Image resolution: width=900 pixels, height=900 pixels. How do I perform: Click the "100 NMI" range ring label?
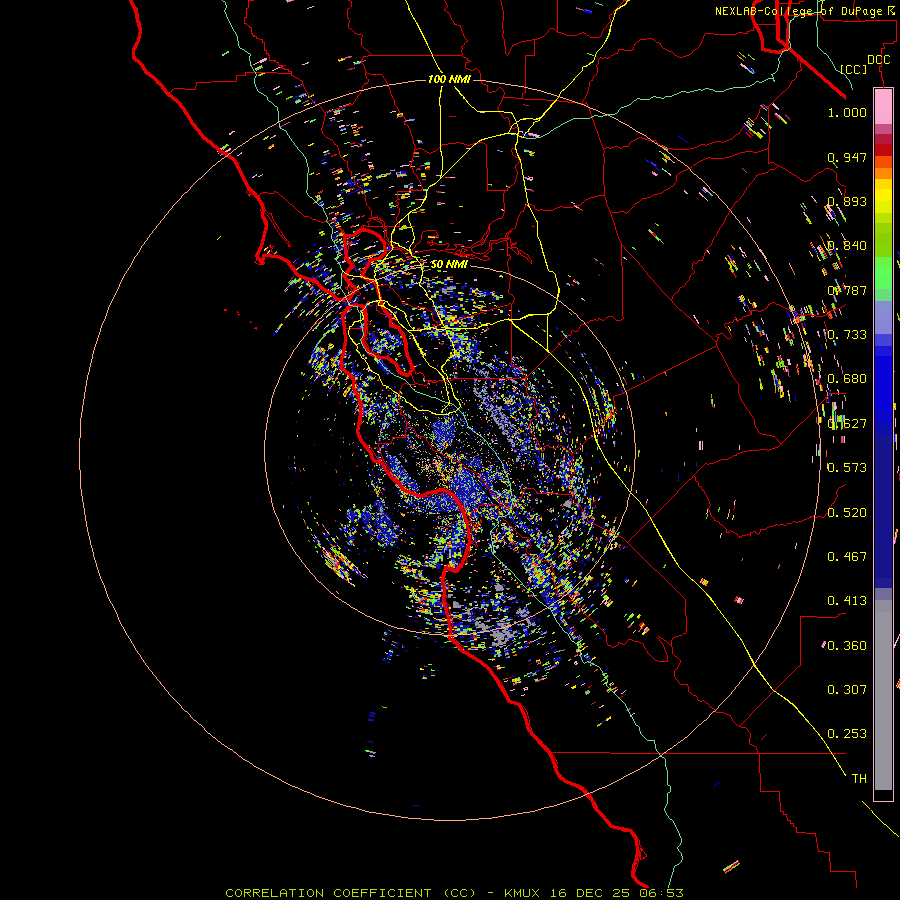(x=449, y=79)
